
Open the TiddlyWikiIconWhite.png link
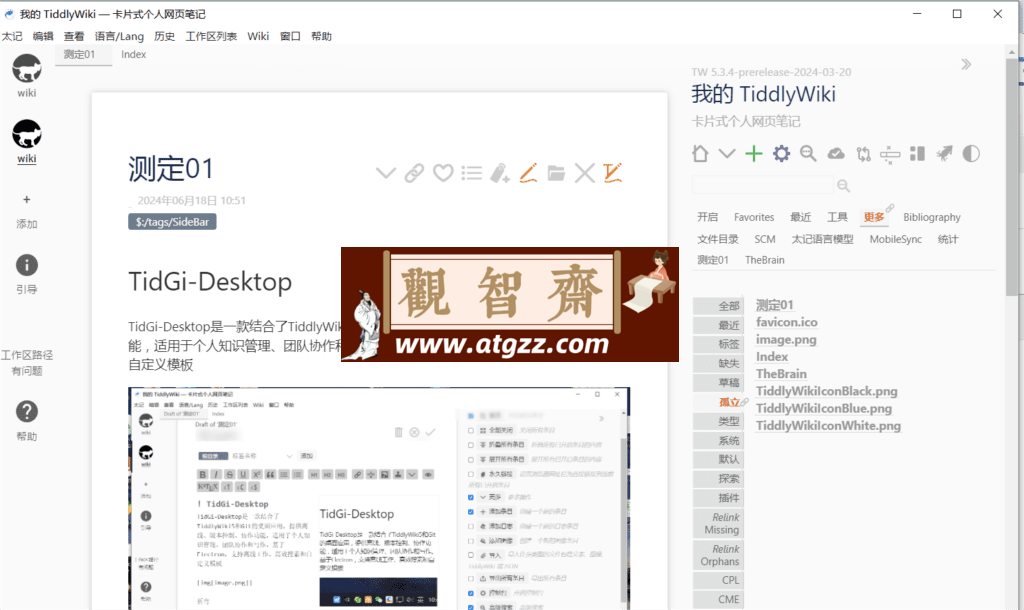coord(828,425)
